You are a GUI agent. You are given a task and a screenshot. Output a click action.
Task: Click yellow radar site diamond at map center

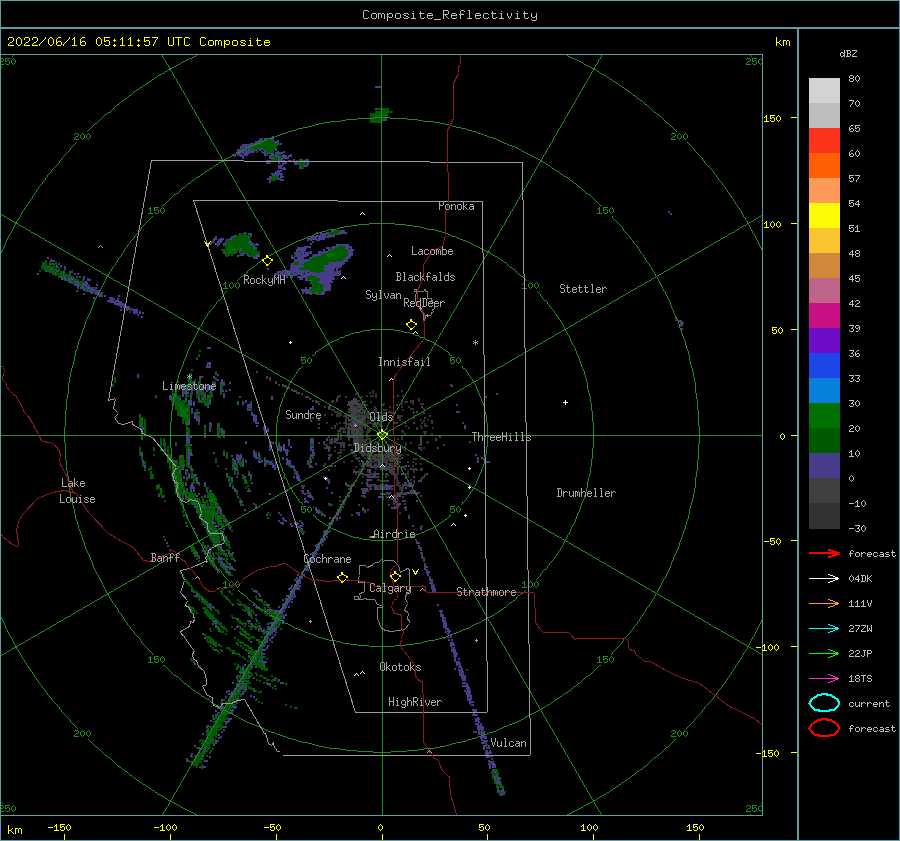tap(382, 435)
